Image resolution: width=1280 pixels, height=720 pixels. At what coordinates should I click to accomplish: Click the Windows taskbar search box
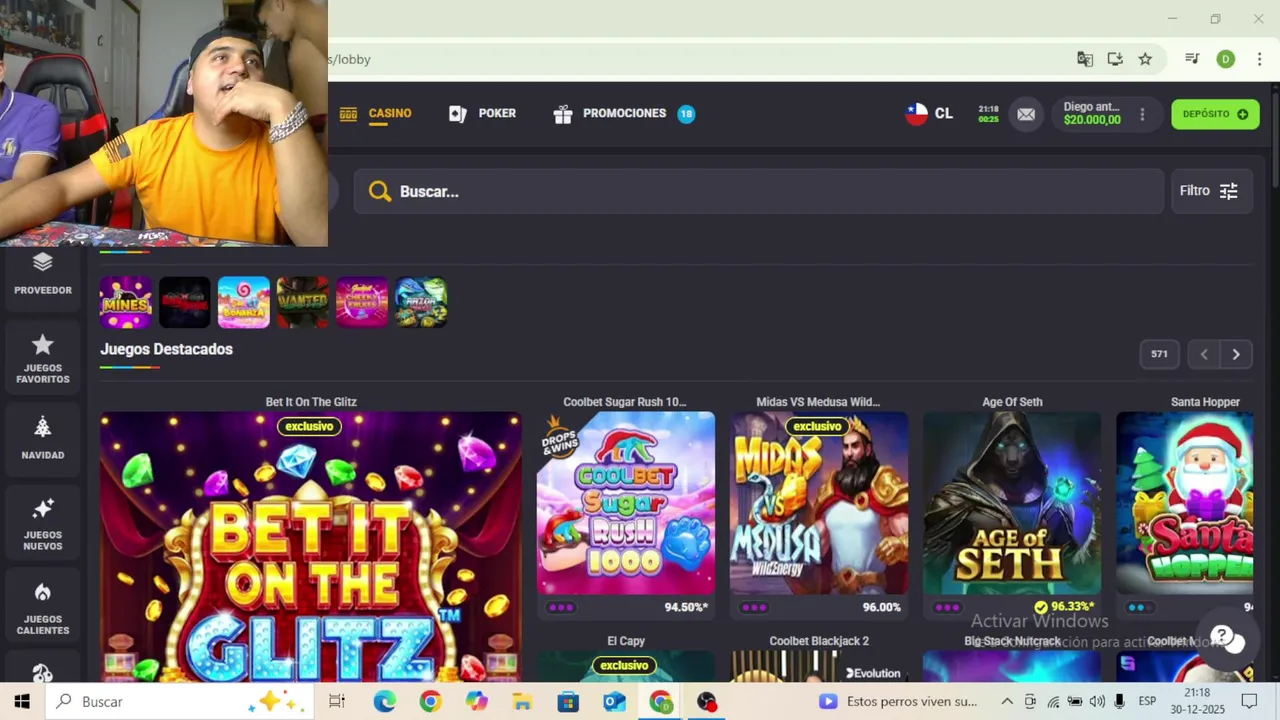point(180,702)
